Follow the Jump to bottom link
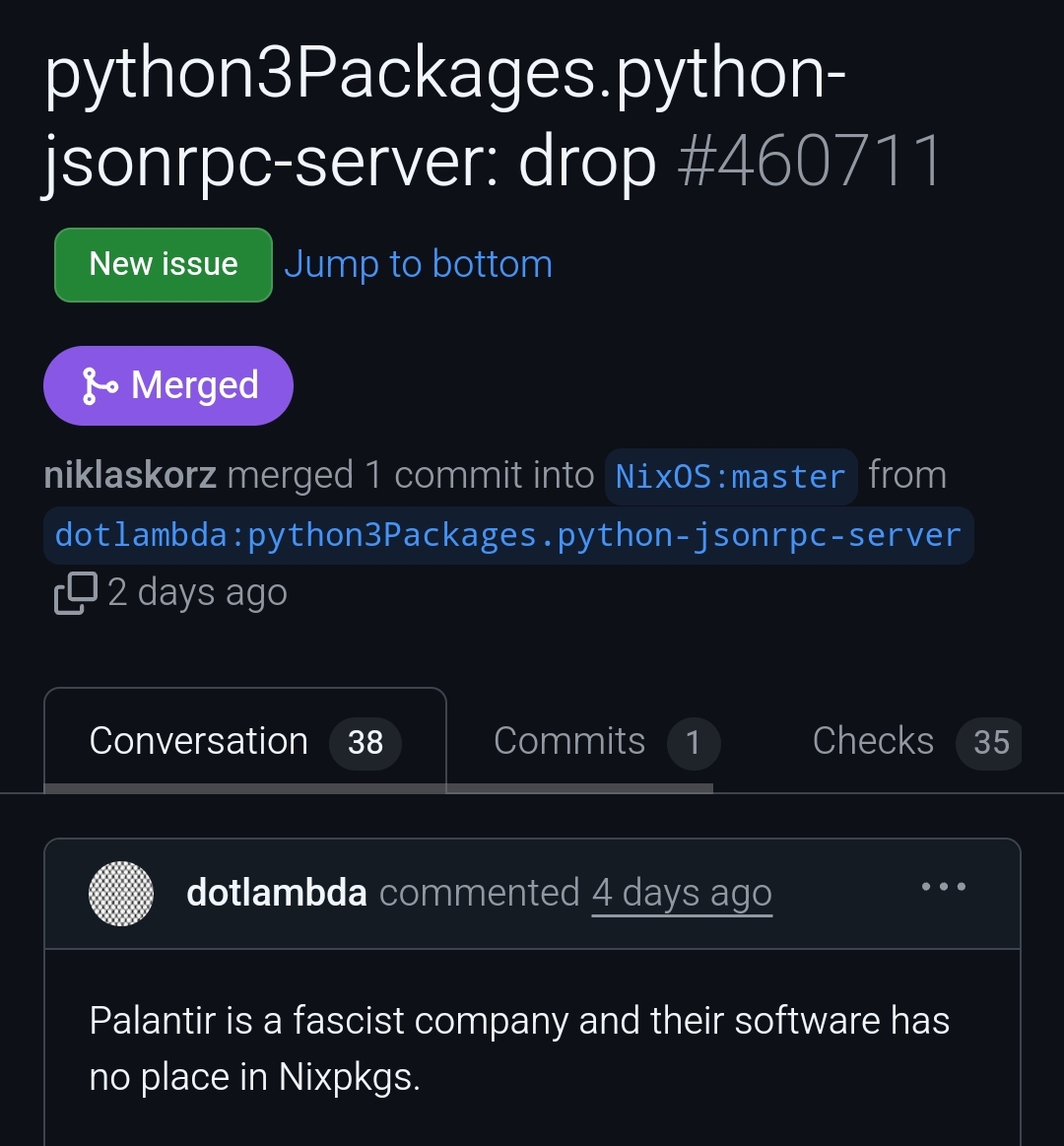1064x1146 pixels. pos(418,264)
